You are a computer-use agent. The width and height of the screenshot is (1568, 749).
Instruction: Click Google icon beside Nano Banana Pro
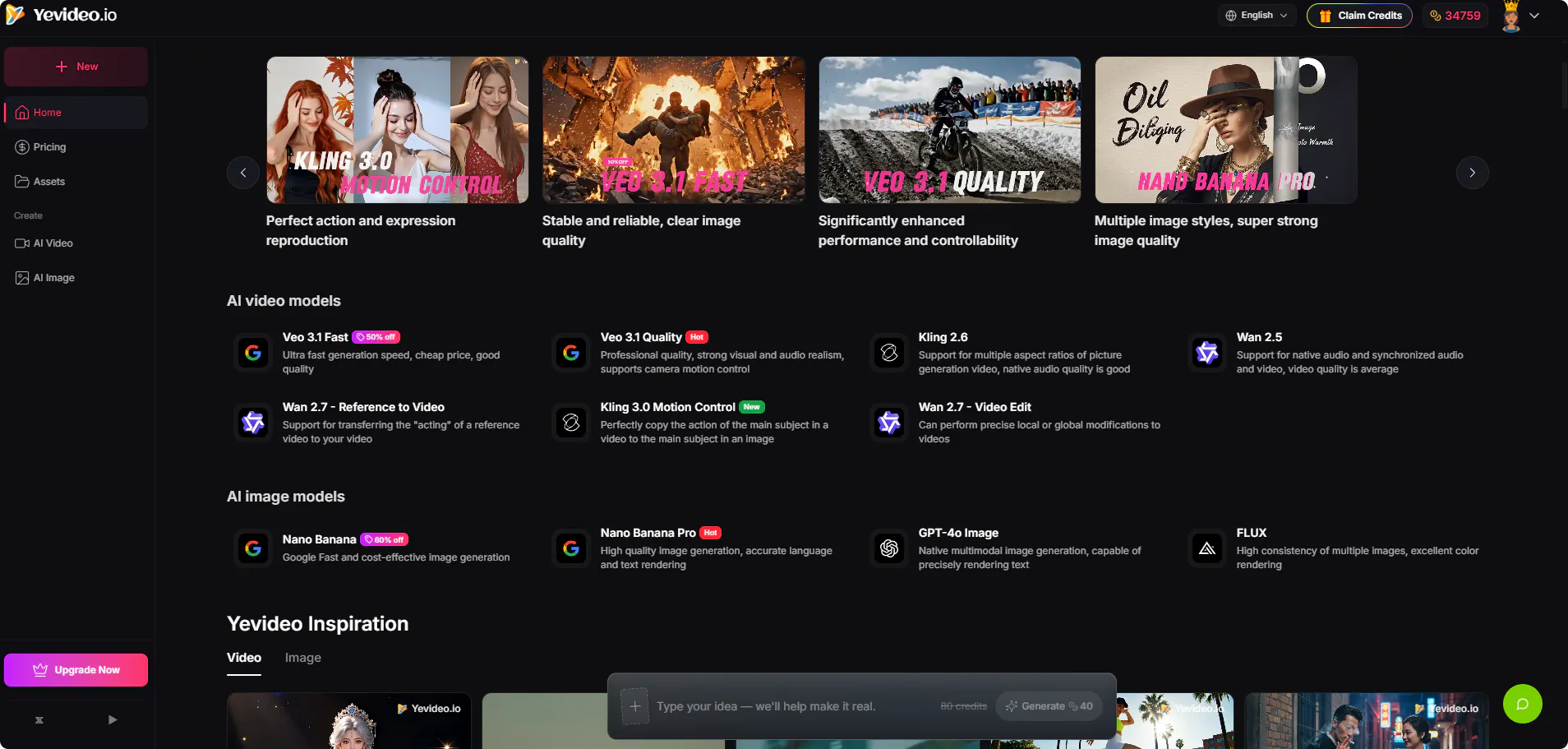pyautogui.click(x=571, y=548)
